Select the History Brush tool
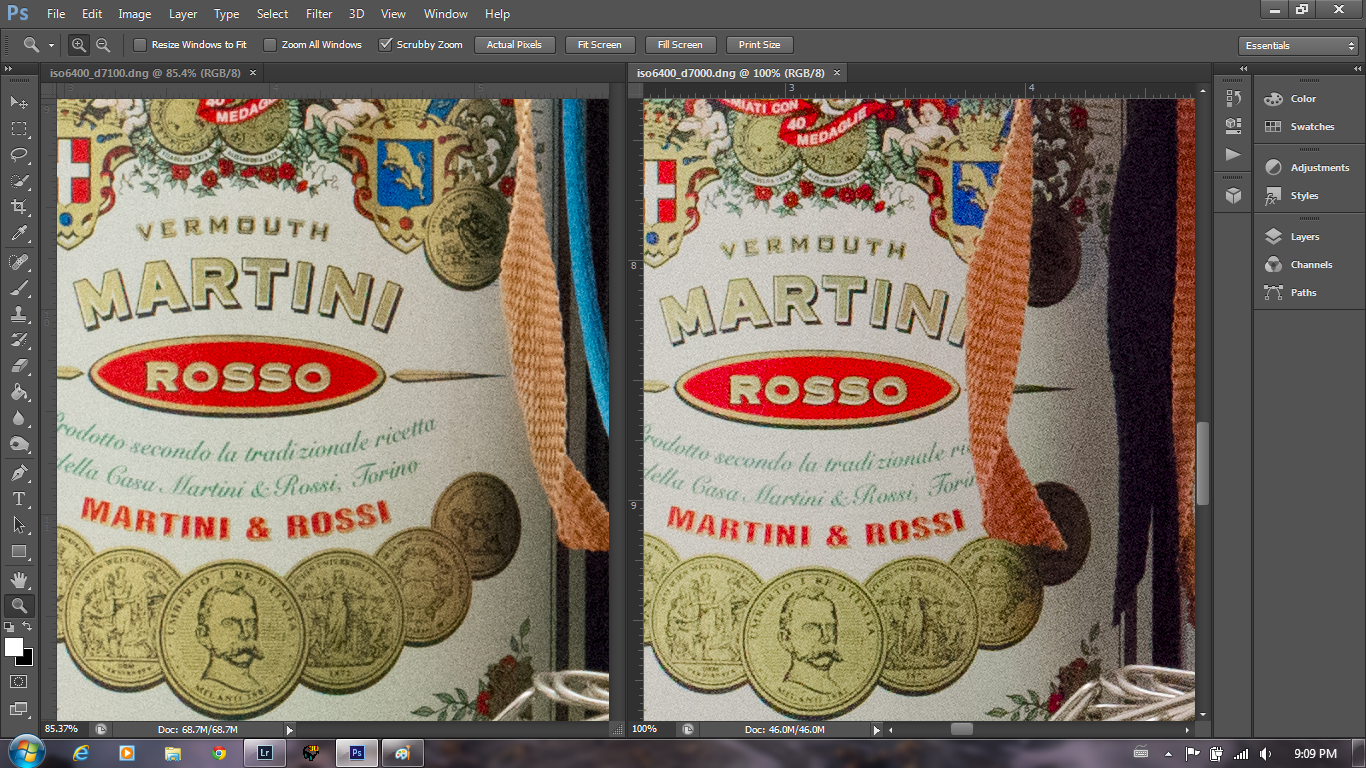Screen dimensions: 1366x768 [x=19, y=340]
